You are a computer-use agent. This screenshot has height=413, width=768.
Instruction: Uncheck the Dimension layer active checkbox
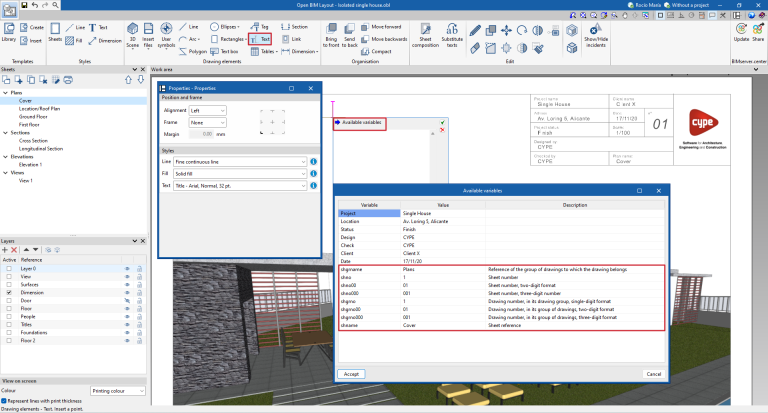(9, 292)
